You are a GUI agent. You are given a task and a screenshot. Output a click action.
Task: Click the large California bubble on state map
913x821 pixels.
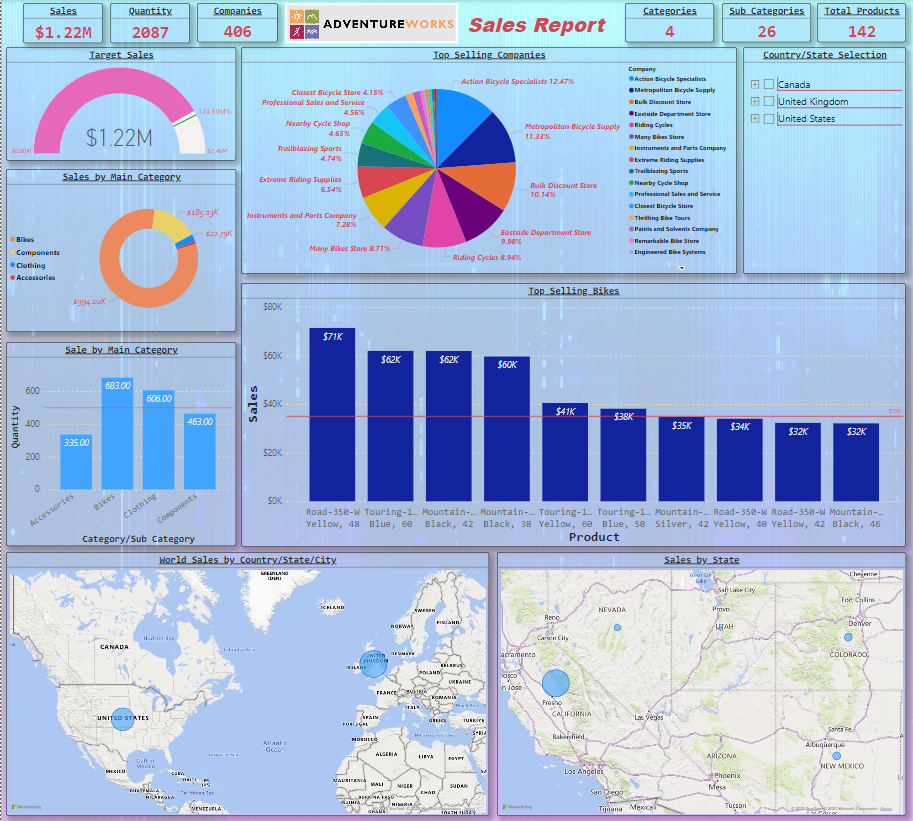(556, 683)
